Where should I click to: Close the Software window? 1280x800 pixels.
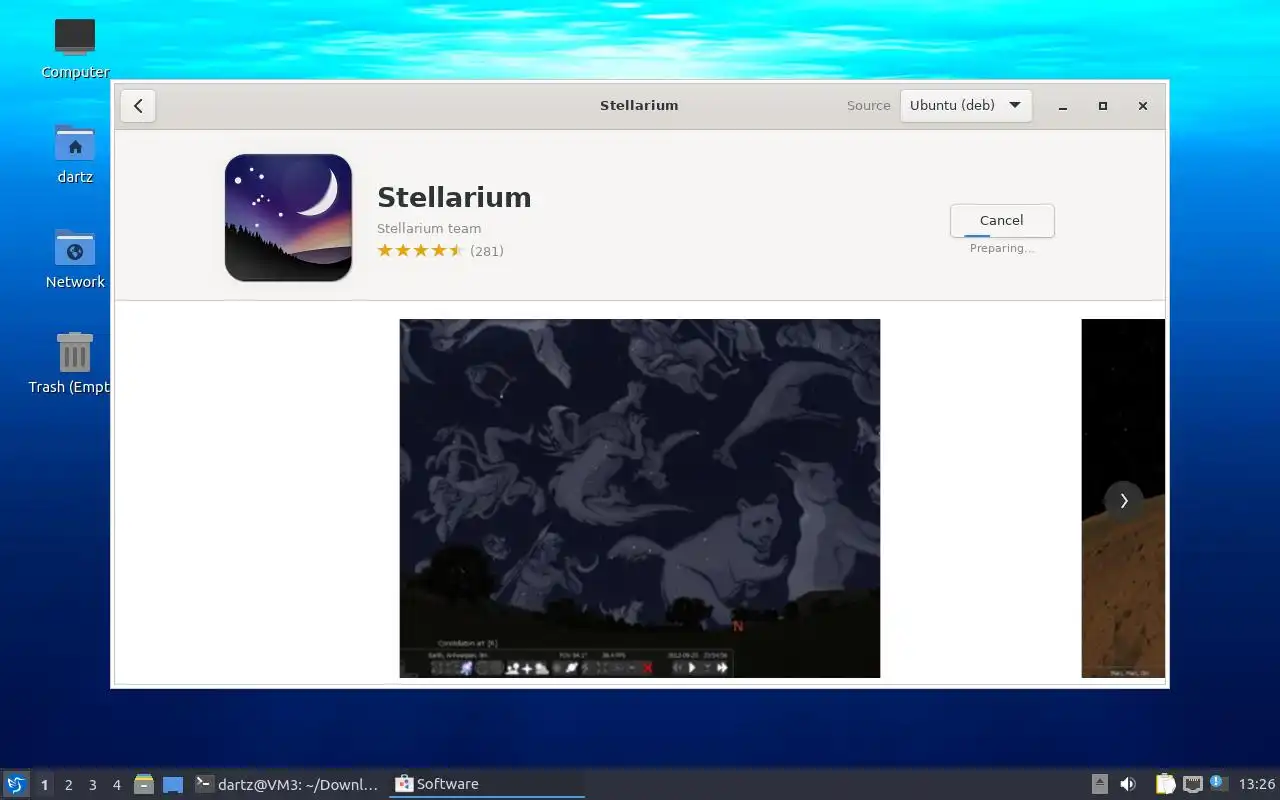pyautogui.click(x=1143, y=106)
